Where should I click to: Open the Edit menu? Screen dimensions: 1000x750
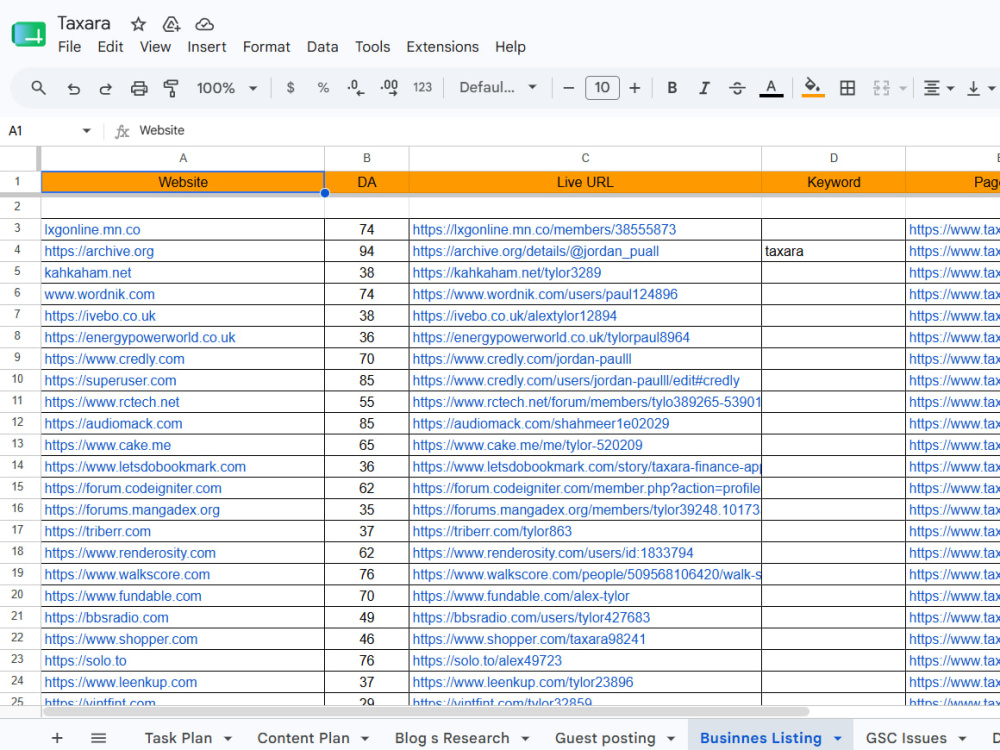[110, 47]
